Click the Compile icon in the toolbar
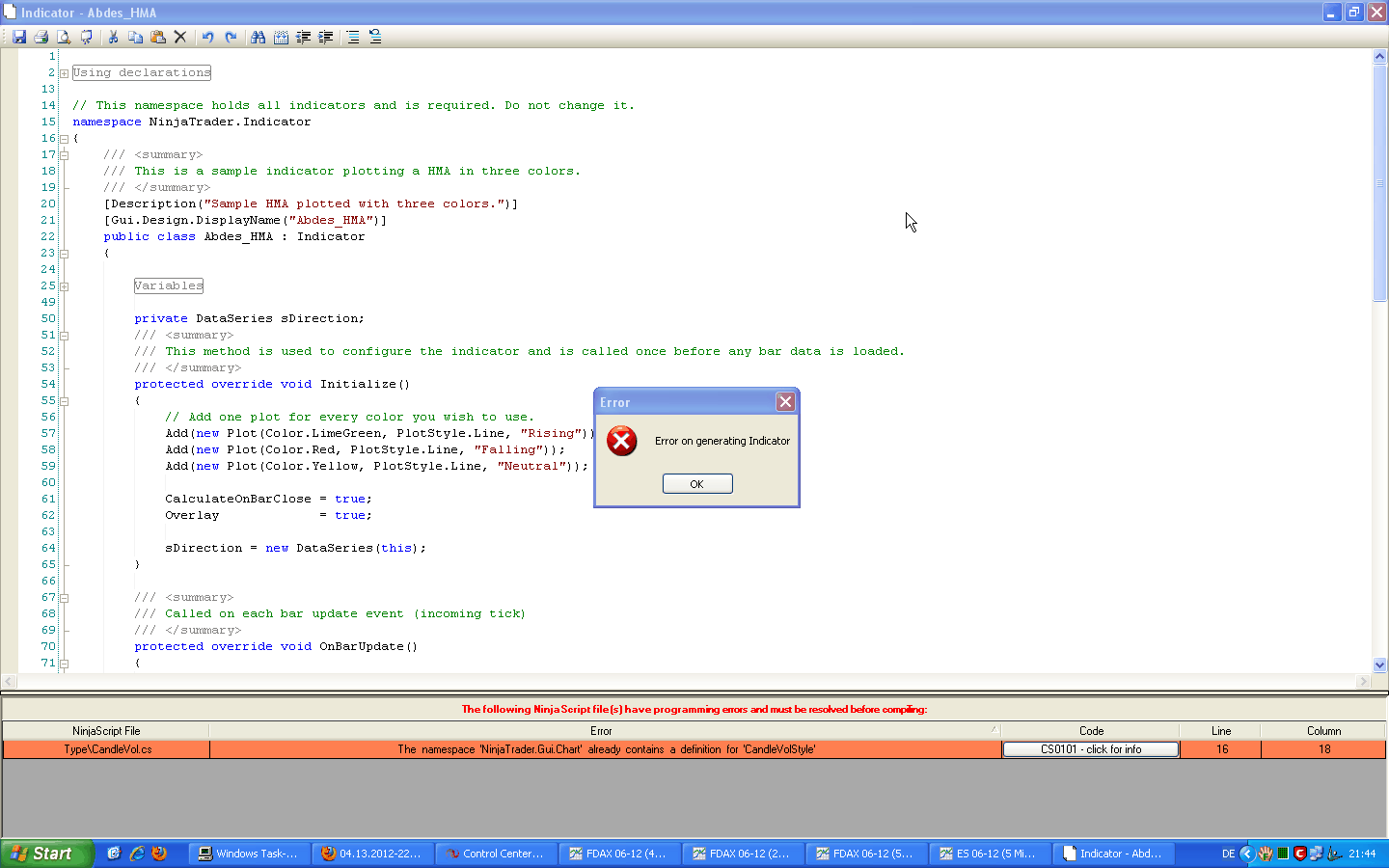Screen dimensions: 1389x868 [87, 37]
